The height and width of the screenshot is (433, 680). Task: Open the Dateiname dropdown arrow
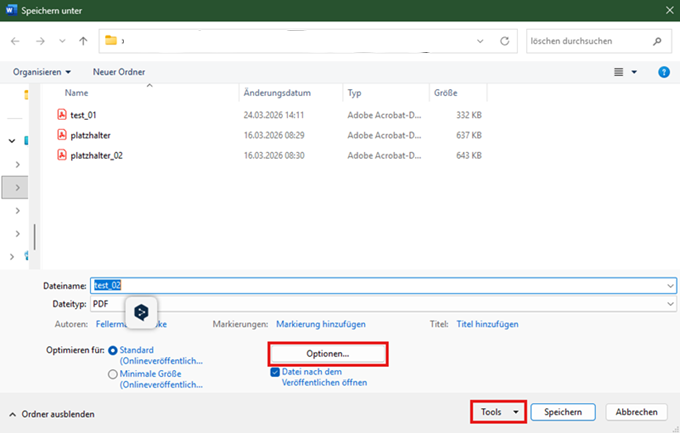click(670, 285)
